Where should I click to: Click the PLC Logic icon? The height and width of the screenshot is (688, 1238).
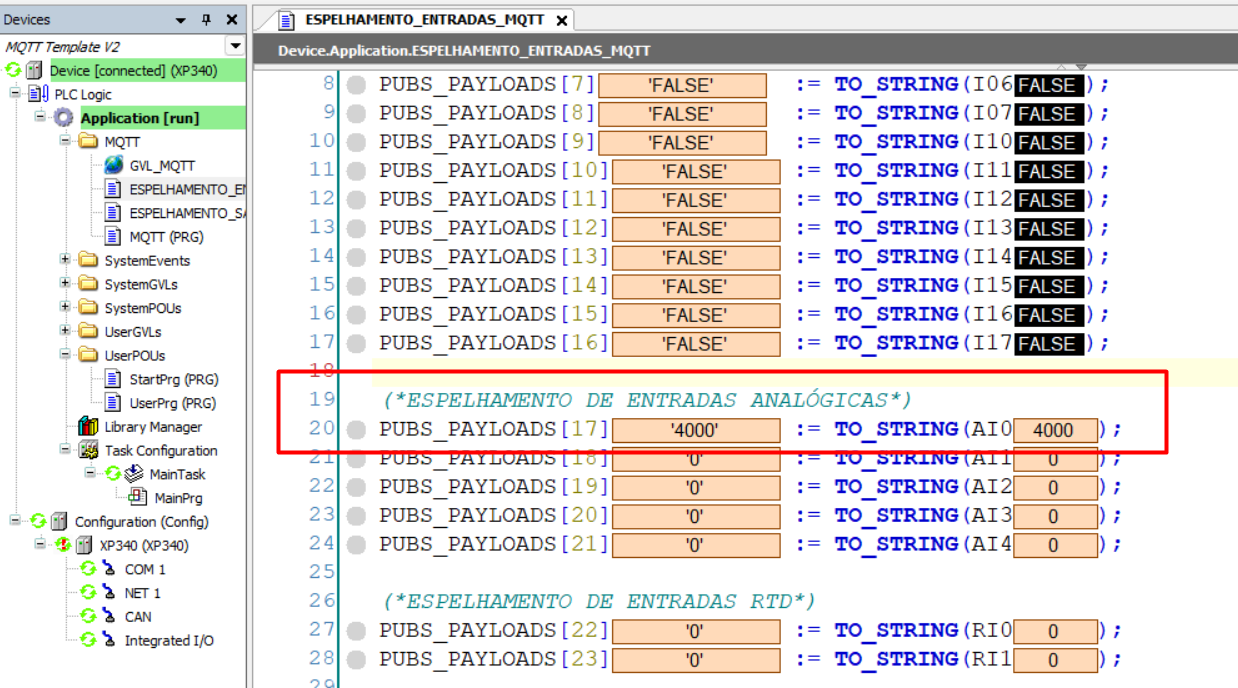click(39, 94)
